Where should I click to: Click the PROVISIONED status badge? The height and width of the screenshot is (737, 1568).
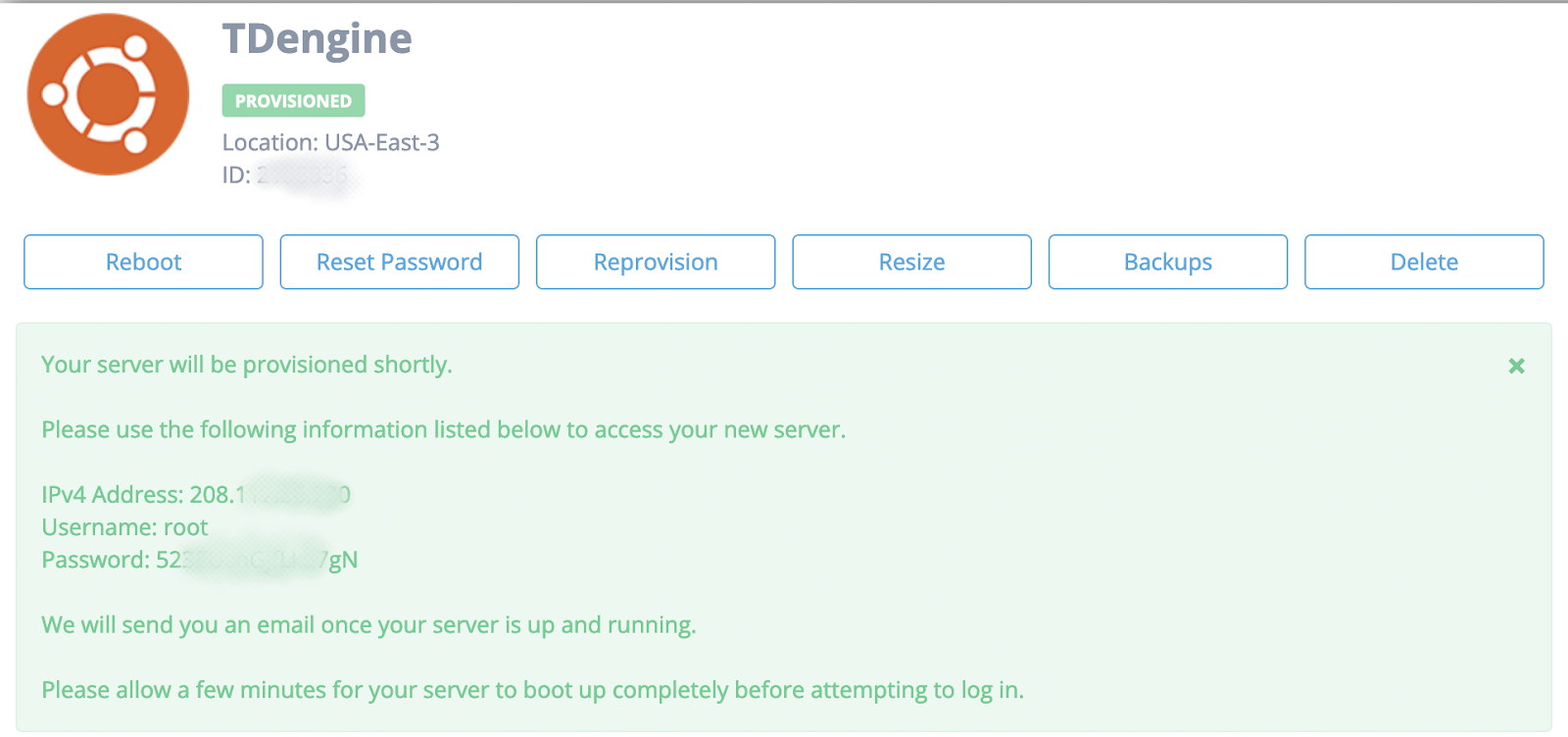tap(293, 101)
